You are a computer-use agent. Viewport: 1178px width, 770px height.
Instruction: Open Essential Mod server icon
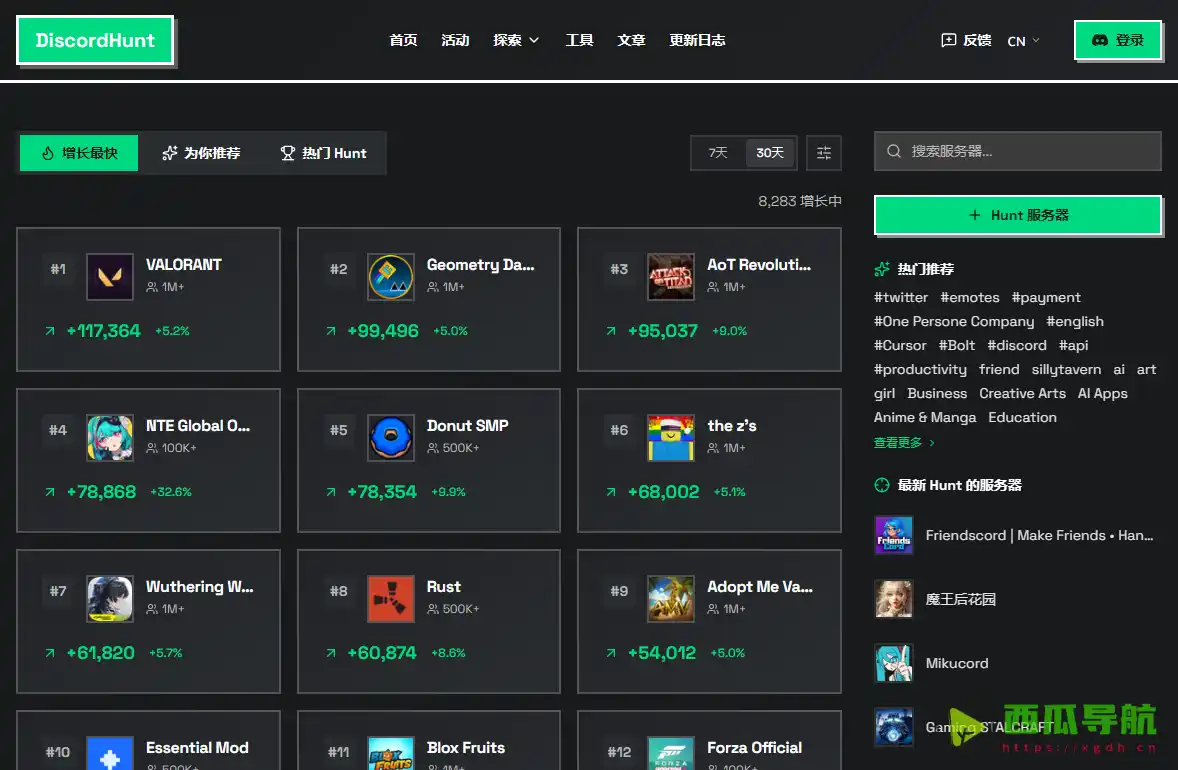(110, 753)
